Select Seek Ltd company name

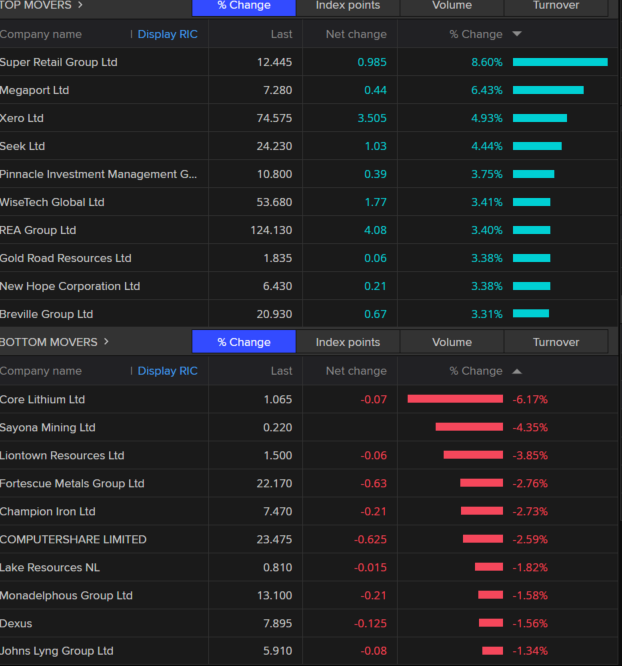23,146
